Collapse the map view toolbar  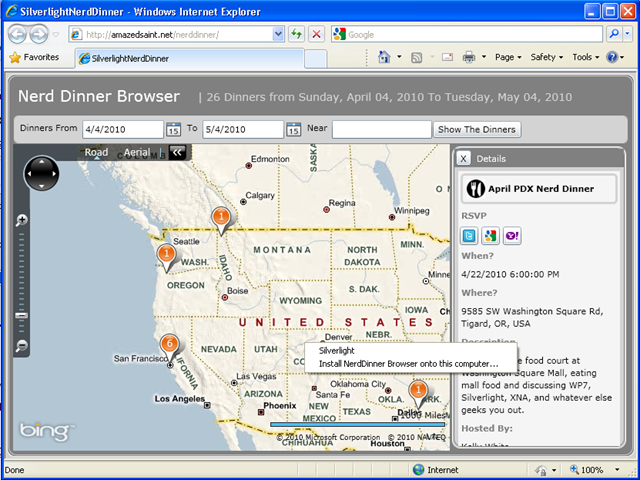(x=177, y=153)
